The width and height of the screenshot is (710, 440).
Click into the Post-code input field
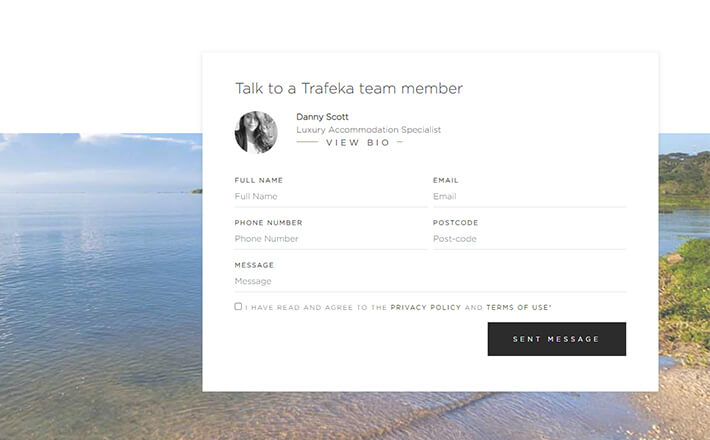click(x=528, y=239)
